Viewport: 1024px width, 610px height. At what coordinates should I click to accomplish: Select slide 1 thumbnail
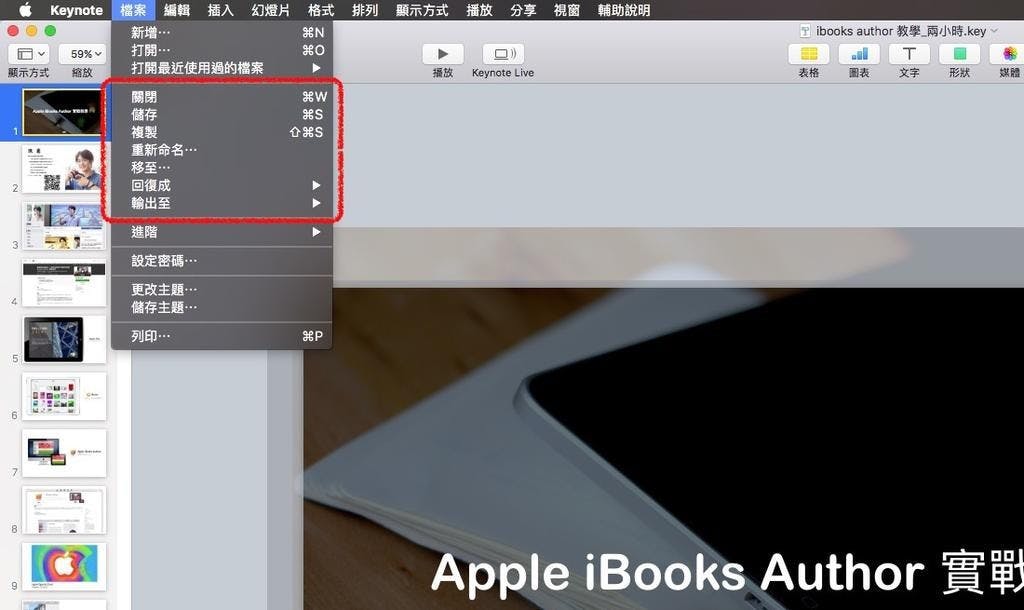point(63,112)
